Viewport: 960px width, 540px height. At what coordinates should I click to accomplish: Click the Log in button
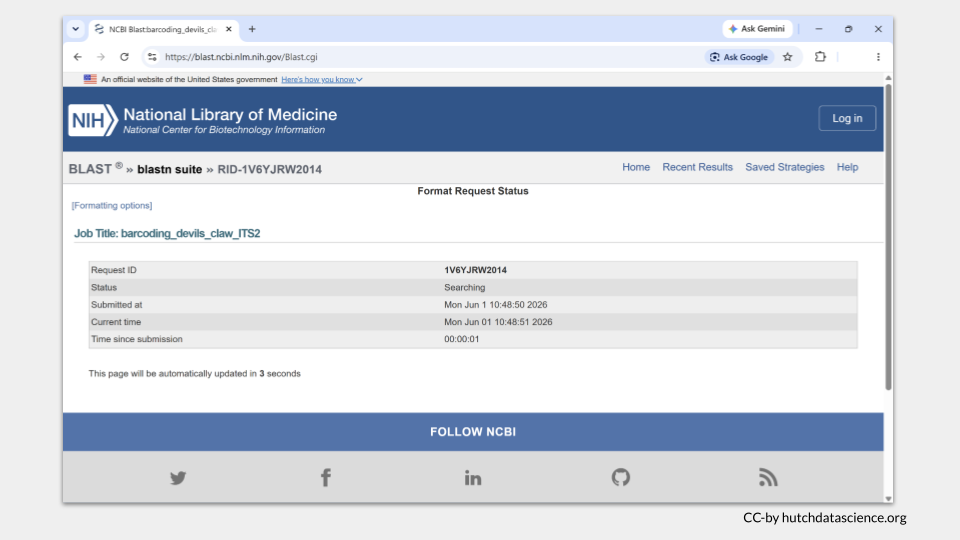point(847,118)
